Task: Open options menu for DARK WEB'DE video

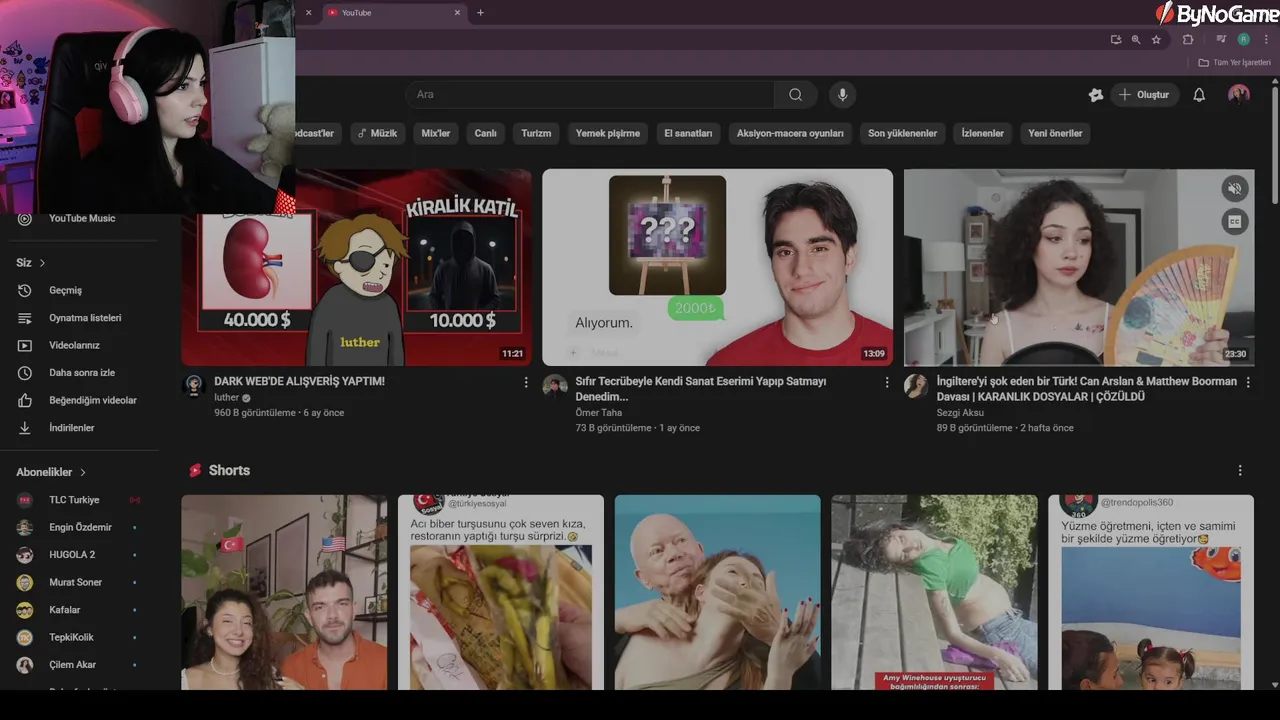Action: (526, 382)
